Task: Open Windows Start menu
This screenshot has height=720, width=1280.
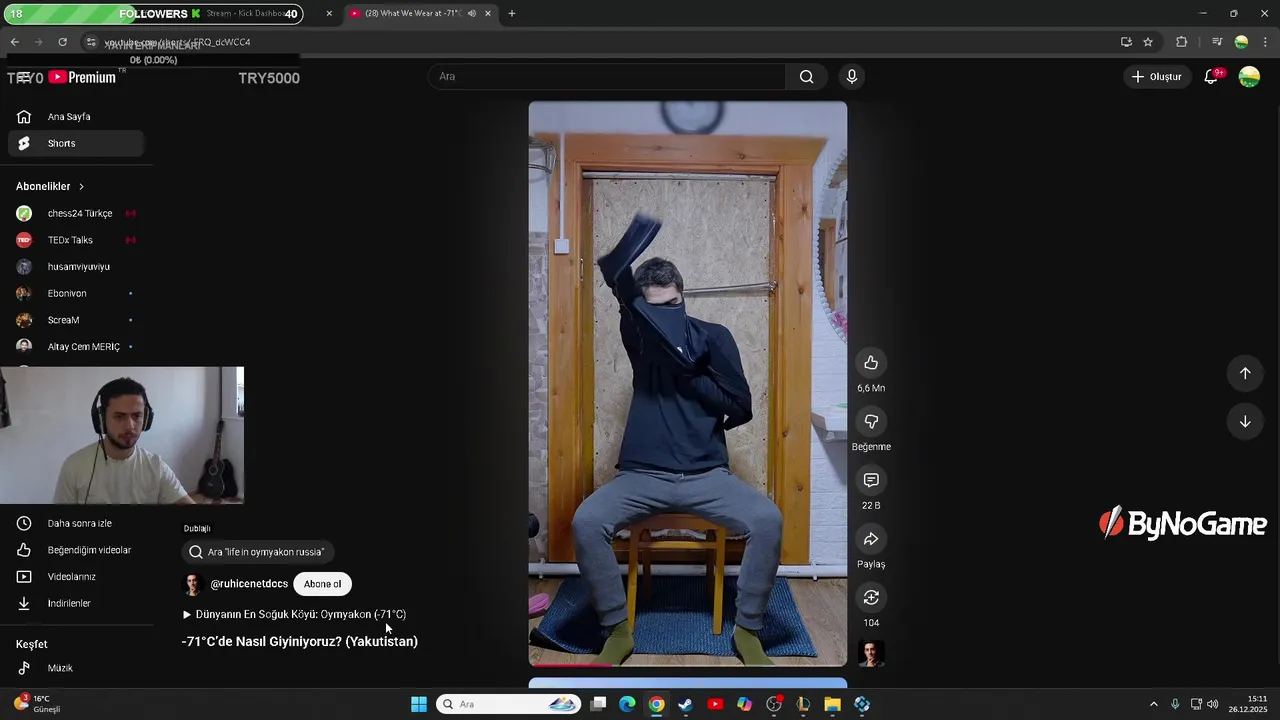Action: coord(419,704)
